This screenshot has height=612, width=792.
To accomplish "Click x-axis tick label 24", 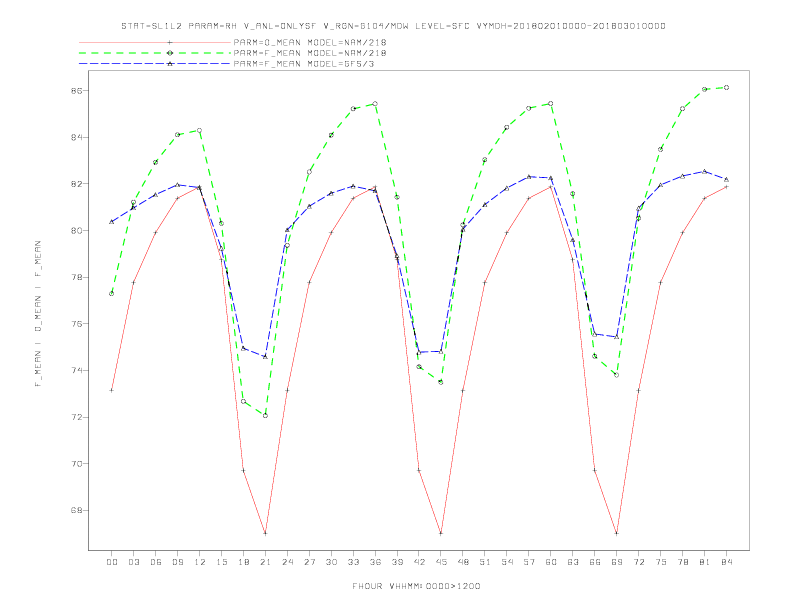I will [x=287, y=562].
